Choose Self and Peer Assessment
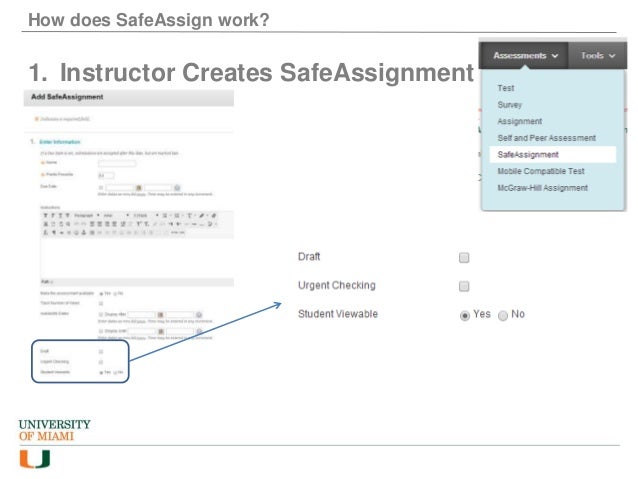This screenshot has height=479, width=638. point(546,138)
